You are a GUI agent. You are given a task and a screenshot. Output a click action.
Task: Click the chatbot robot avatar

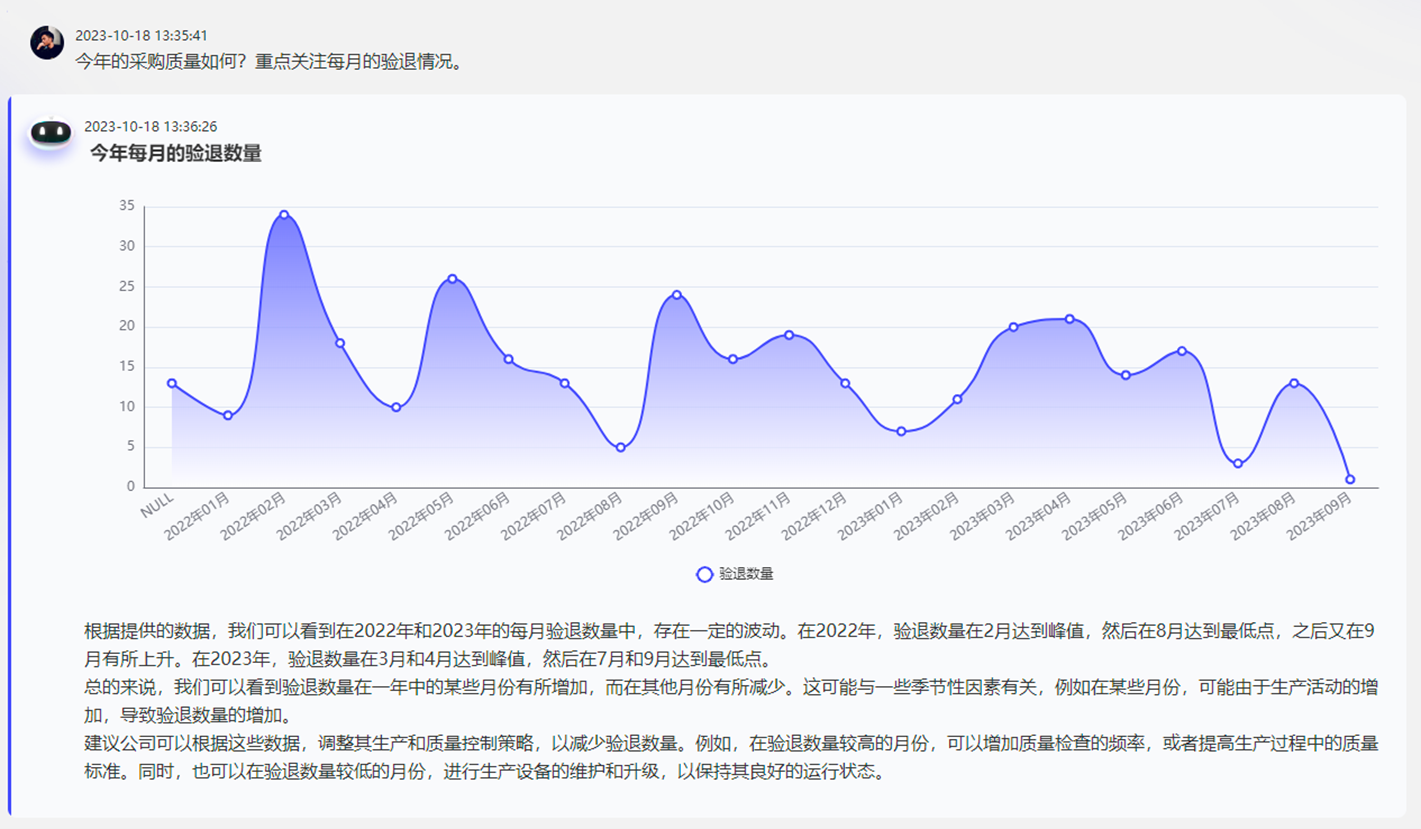50,133
